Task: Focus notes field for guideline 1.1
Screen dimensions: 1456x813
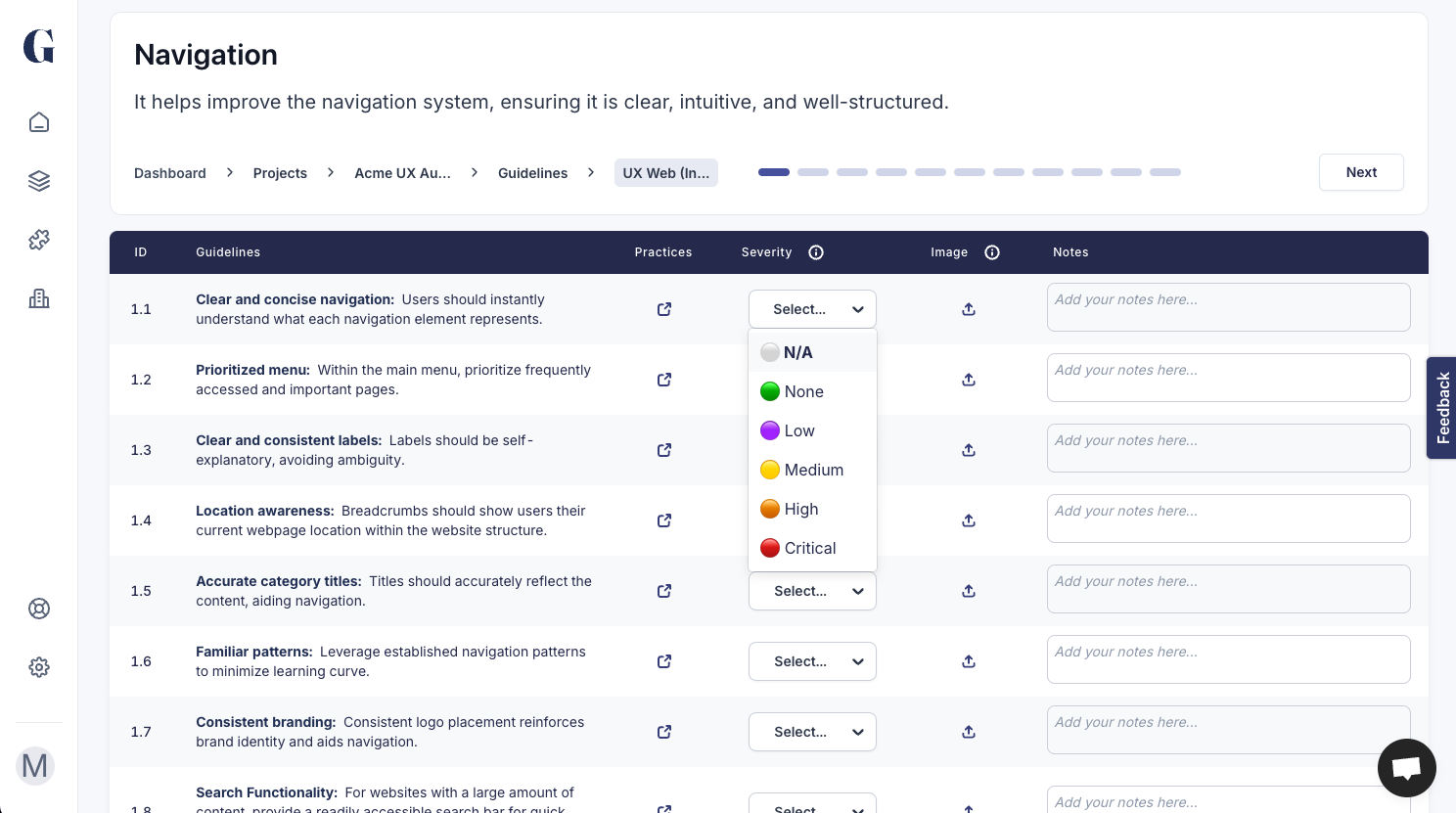Action: point(1229,307)
